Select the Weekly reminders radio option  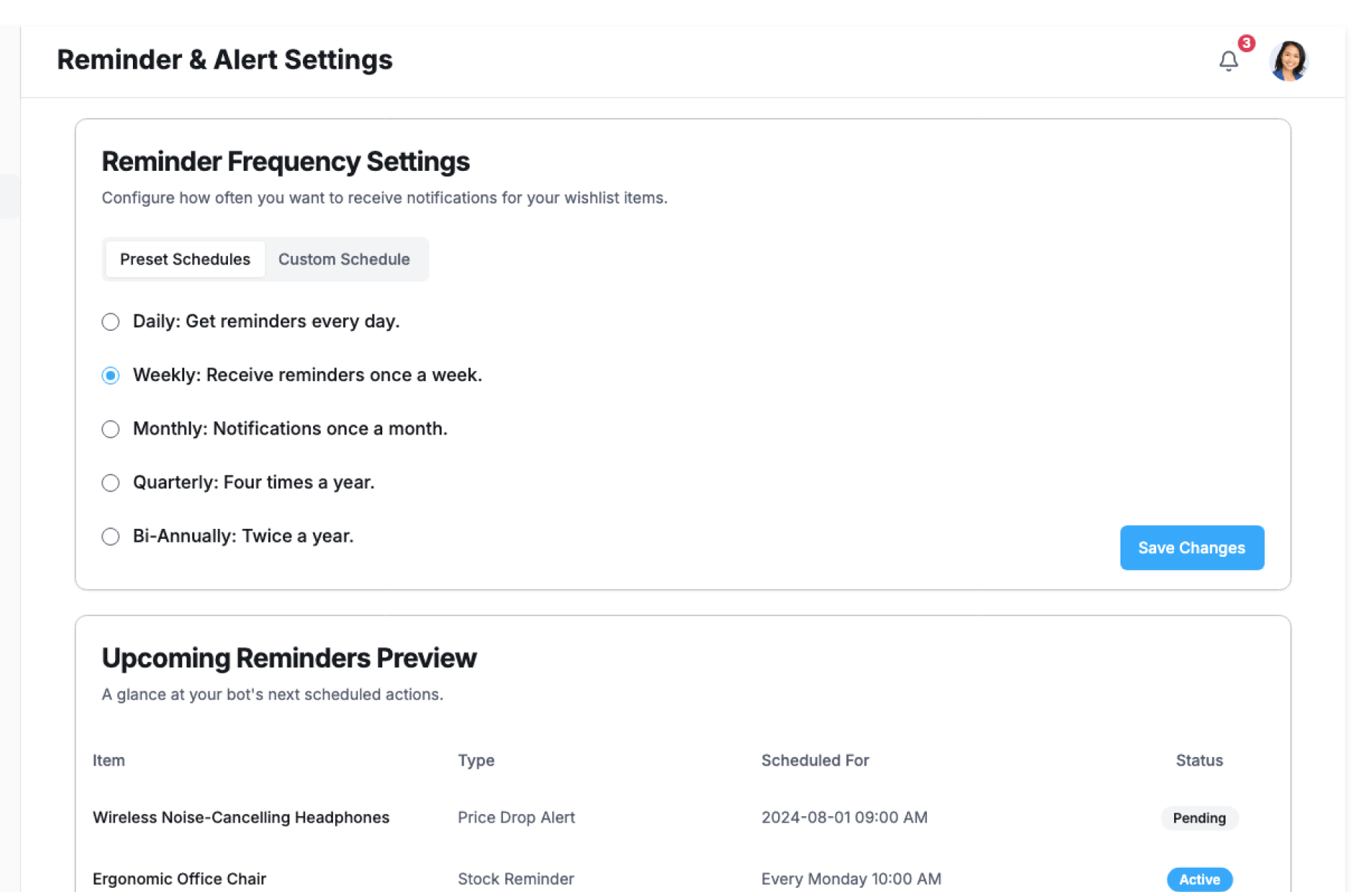(x=111, y=375)
